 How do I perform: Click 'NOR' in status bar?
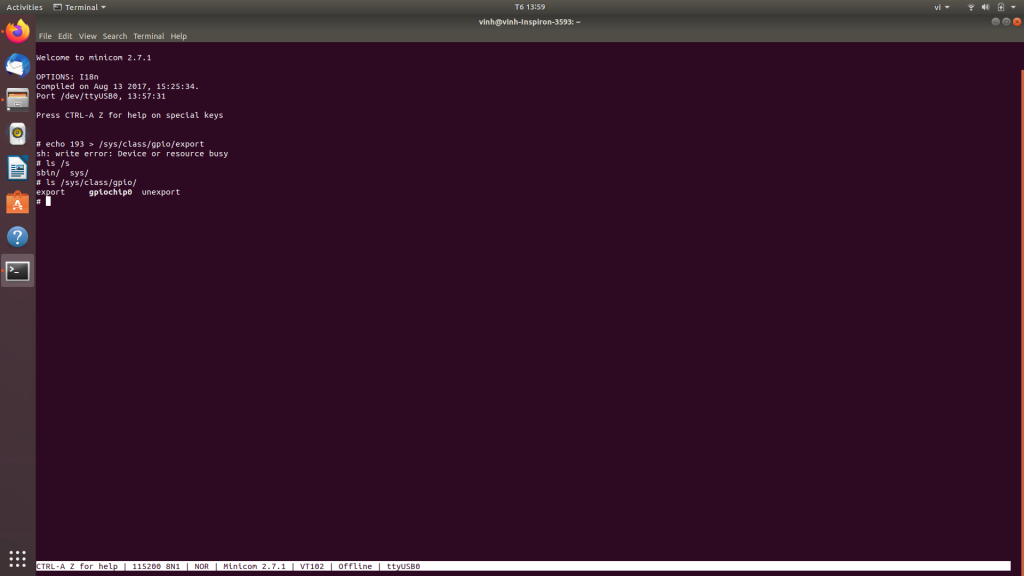pyautogui.click(x=202, y=566)
